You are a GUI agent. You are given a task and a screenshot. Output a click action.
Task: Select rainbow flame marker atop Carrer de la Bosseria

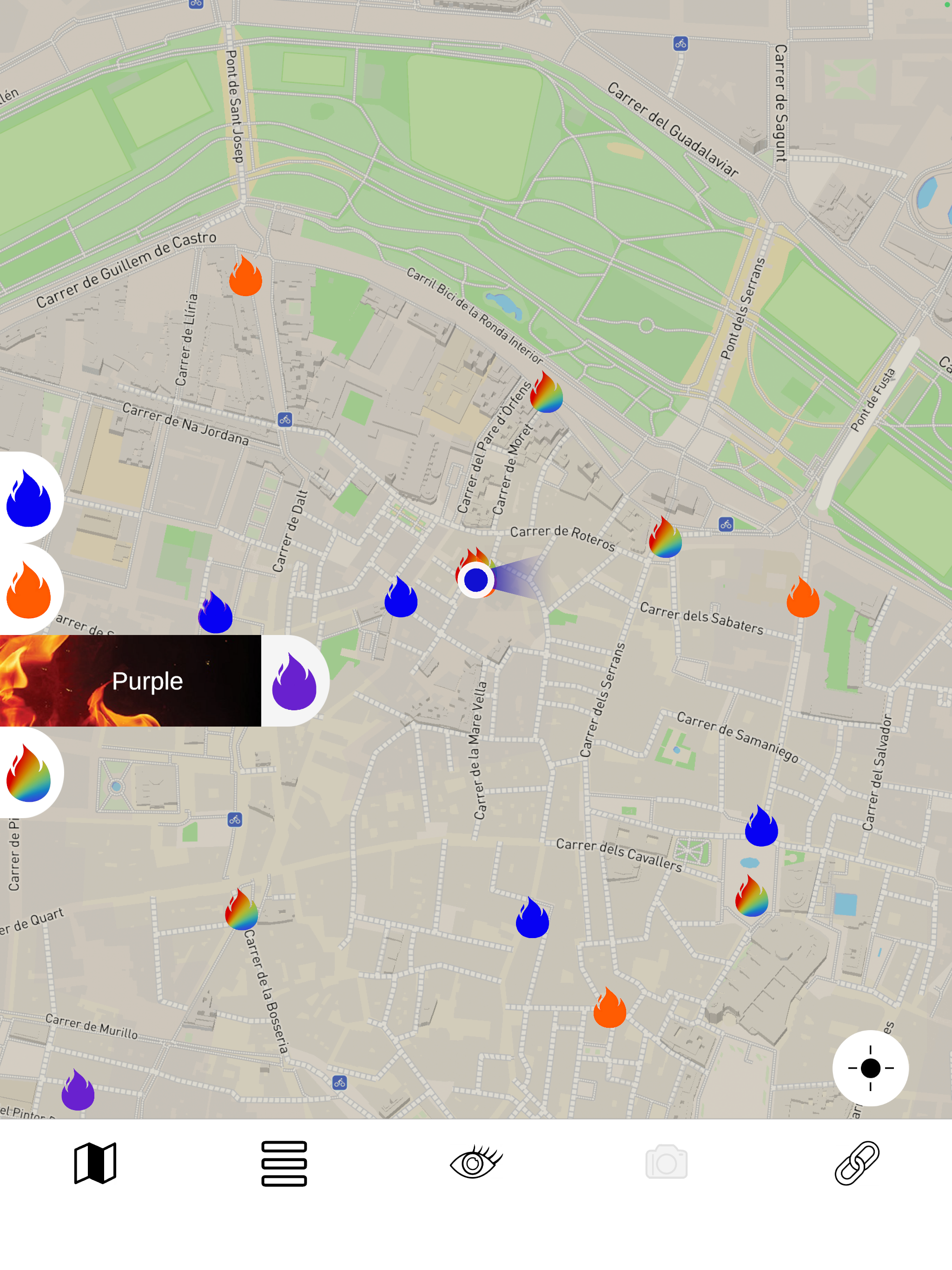click(242, 909)
